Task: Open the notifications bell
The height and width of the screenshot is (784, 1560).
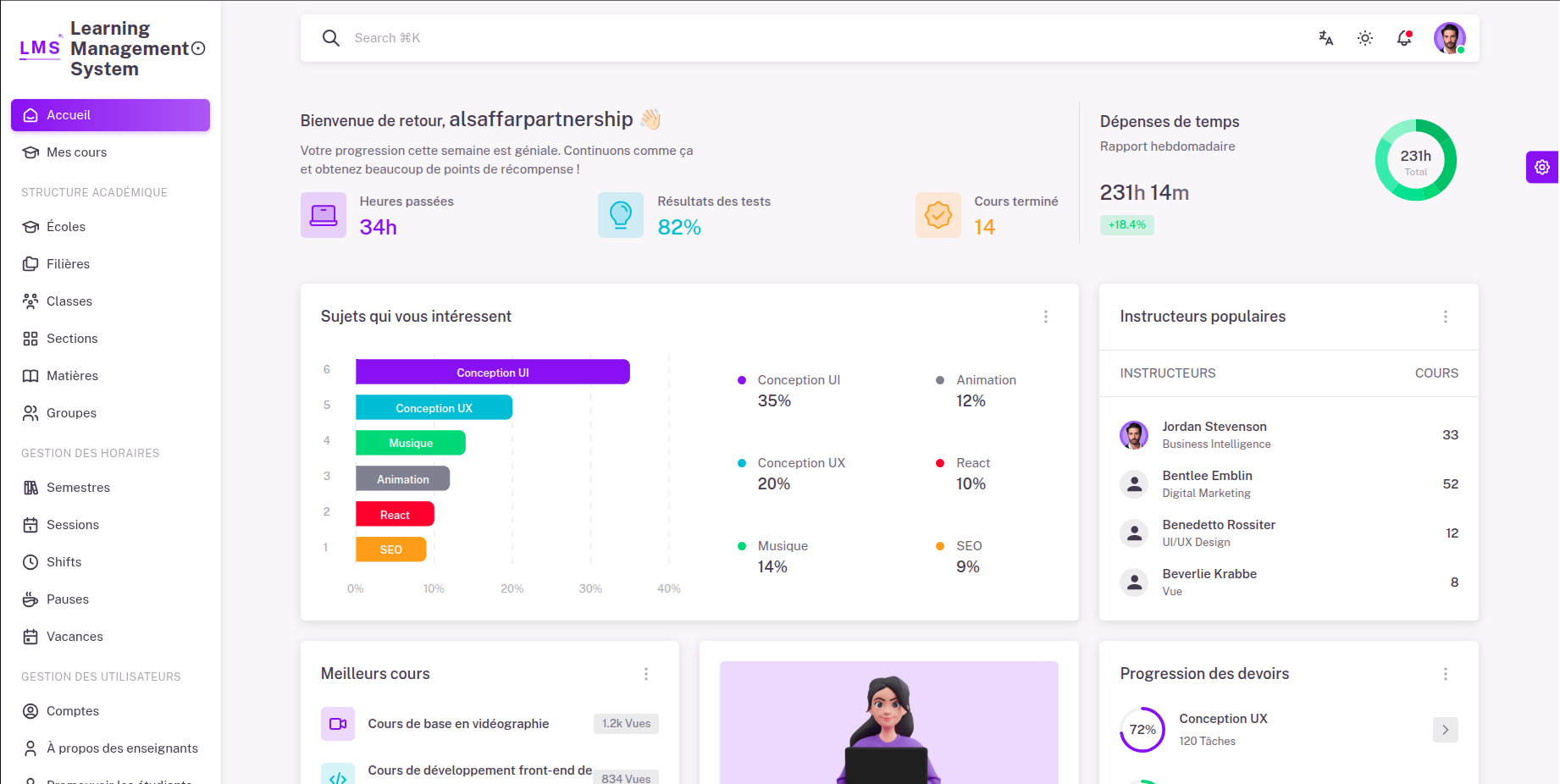Action: (x=1405, y=38)
